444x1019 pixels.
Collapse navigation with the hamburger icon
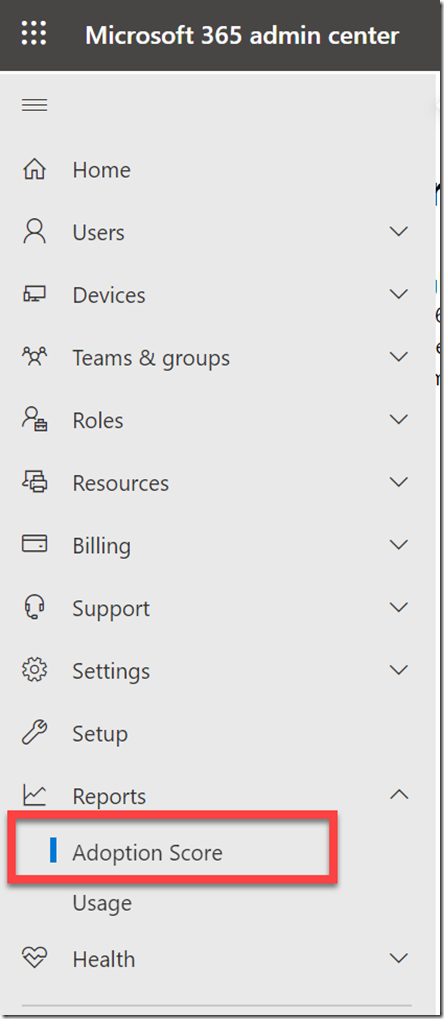click(x=34, y=105)
